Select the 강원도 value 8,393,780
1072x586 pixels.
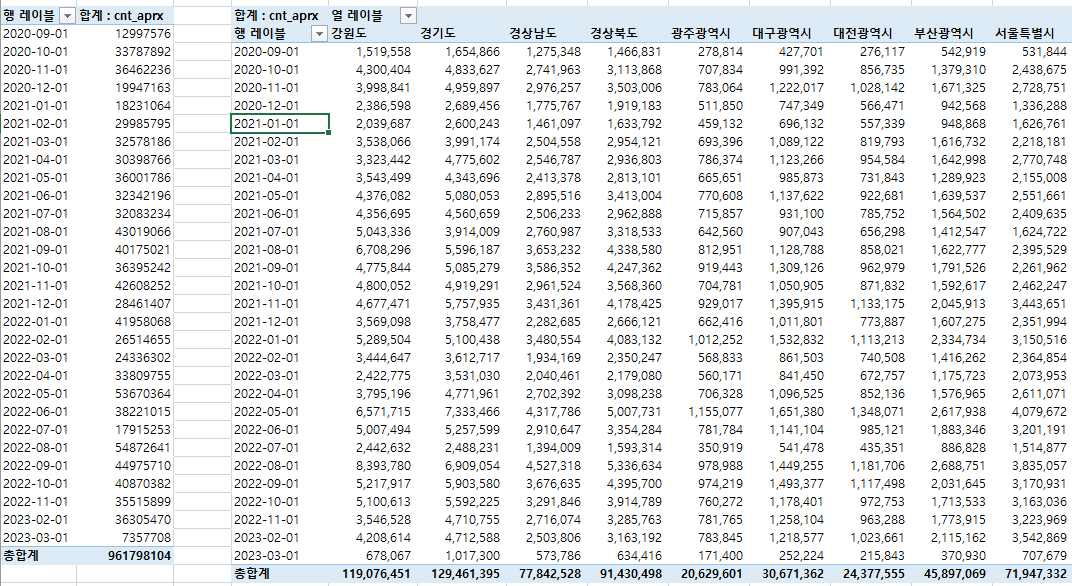point(384,466)
